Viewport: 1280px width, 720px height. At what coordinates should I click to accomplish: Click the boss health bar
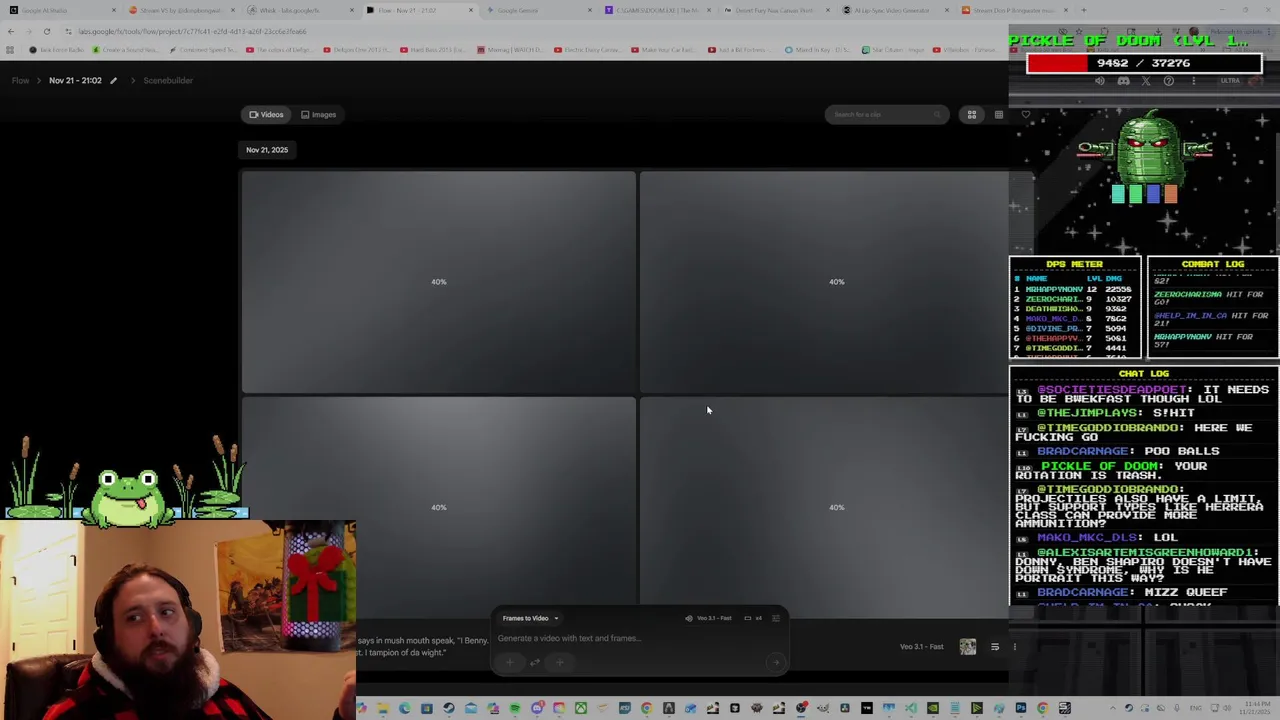(1144, 63)
